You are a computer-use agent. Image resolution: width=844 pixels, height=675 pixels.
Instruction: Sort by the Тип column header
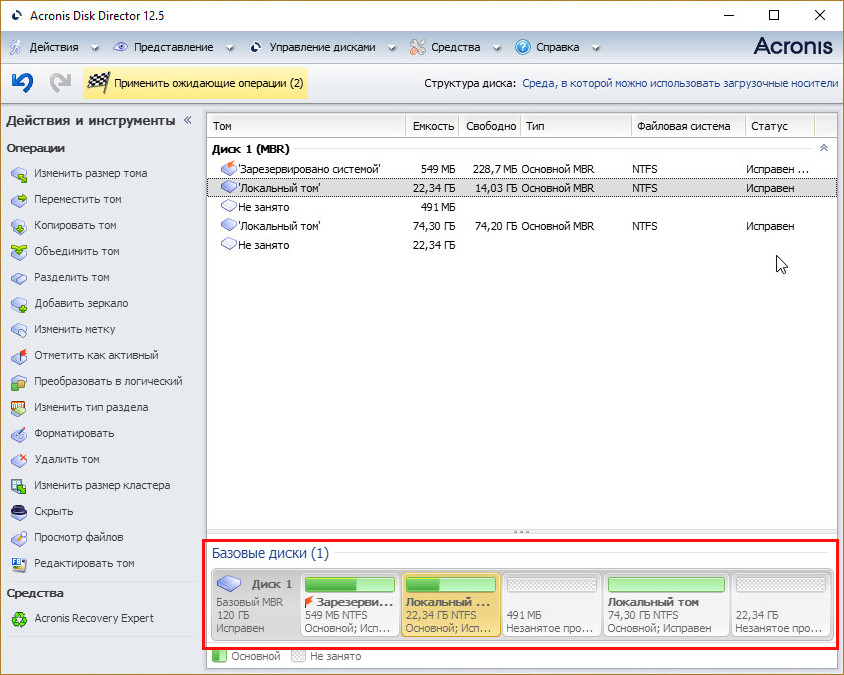(576, 126)
